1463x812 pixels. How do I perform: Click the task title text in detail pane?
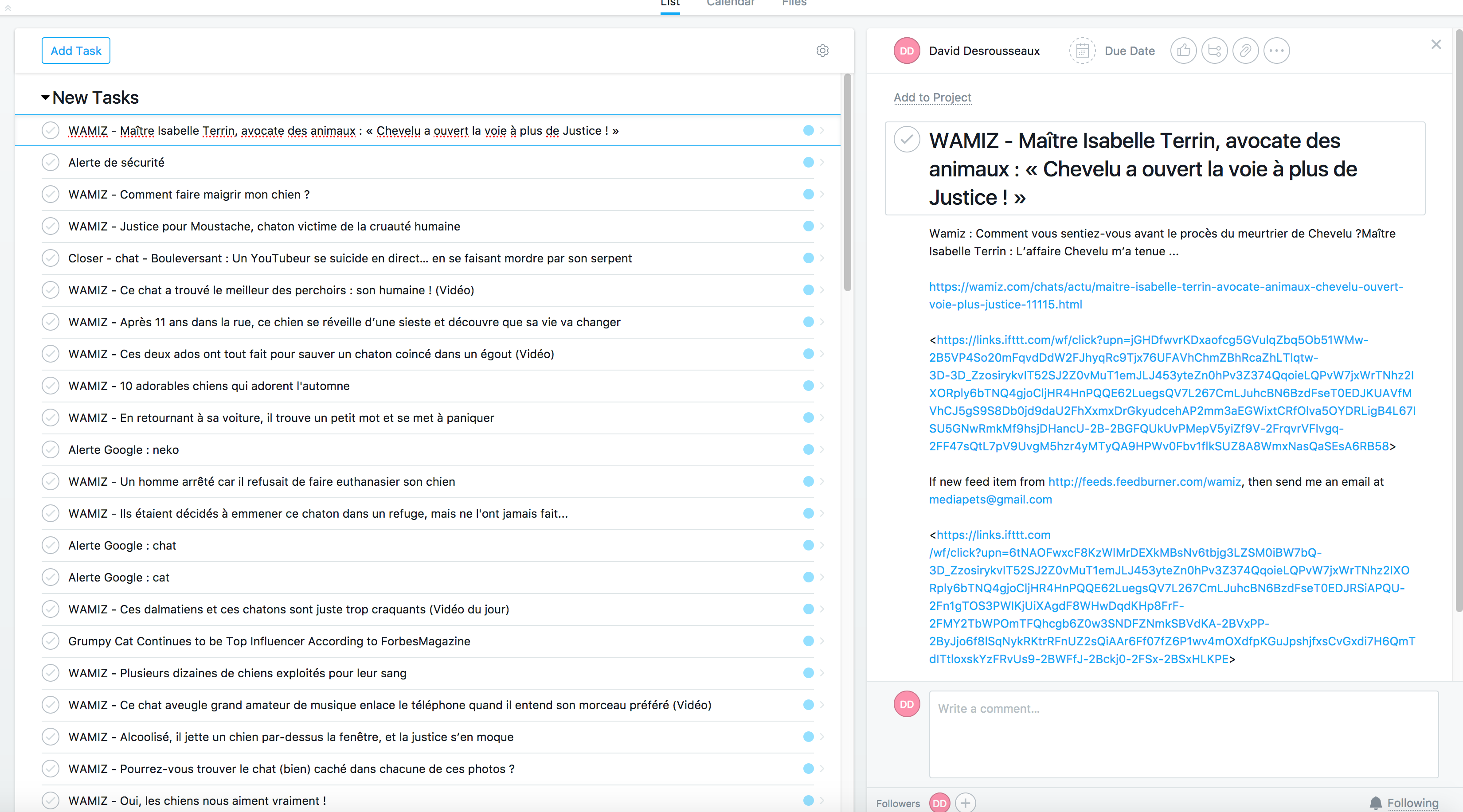pos(1142,168)
